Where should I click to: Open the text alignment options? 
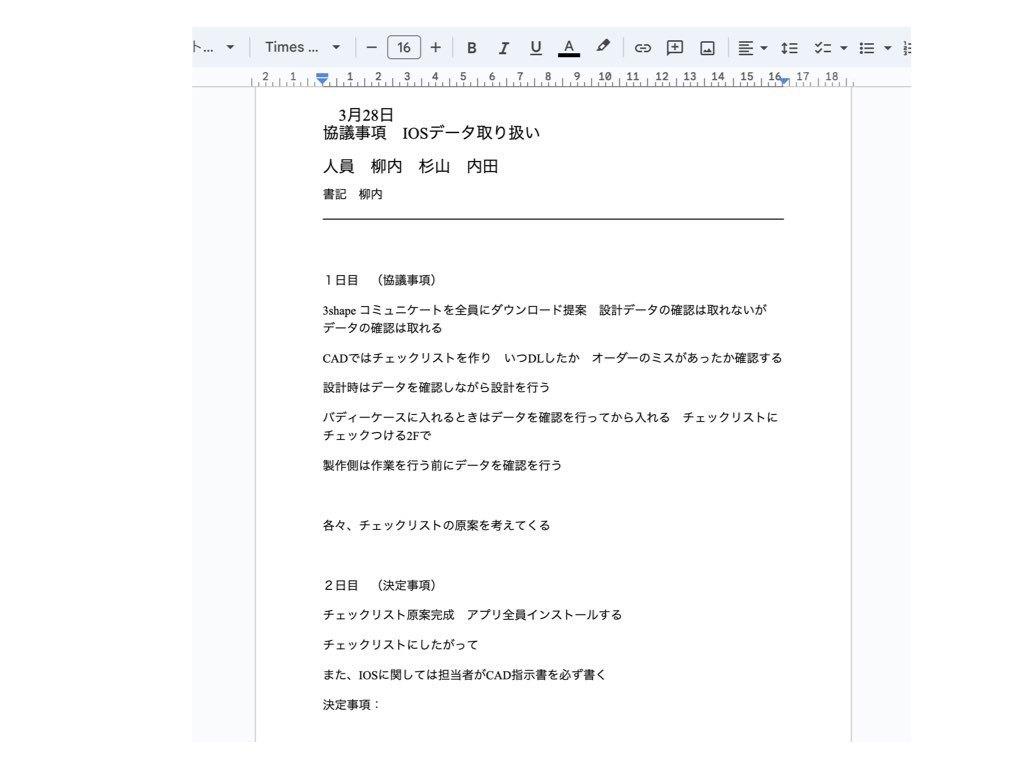pyautogui.click(x=745, y=48)
